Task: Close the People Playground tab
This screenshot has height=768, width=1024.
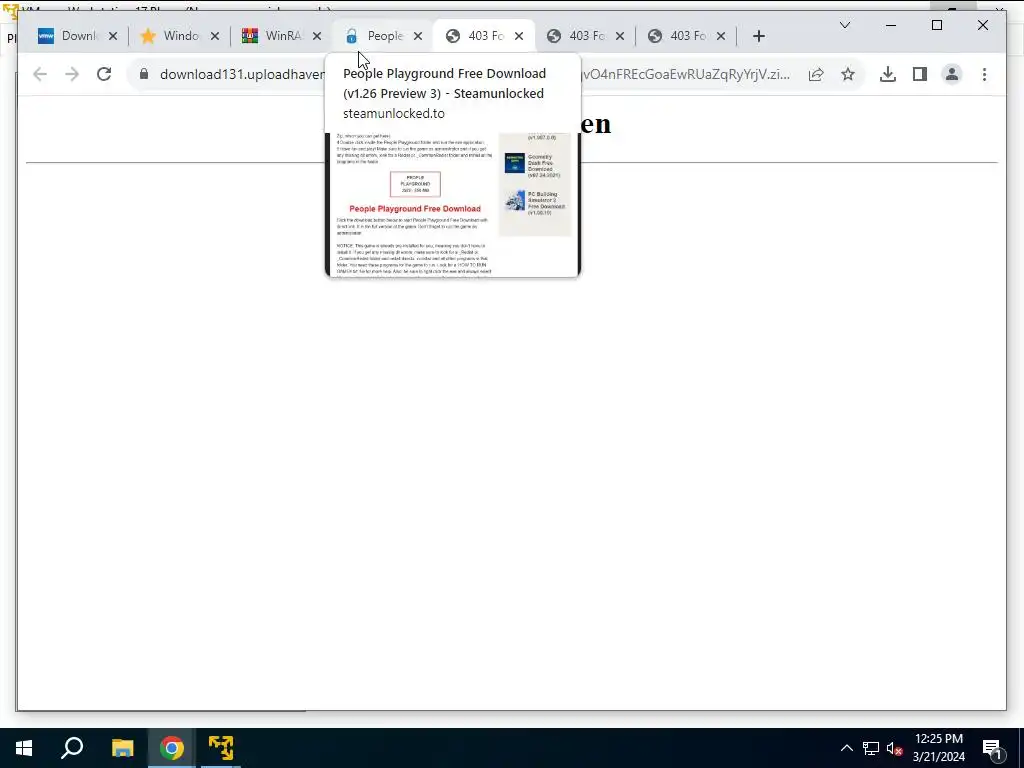Action: 419,36
